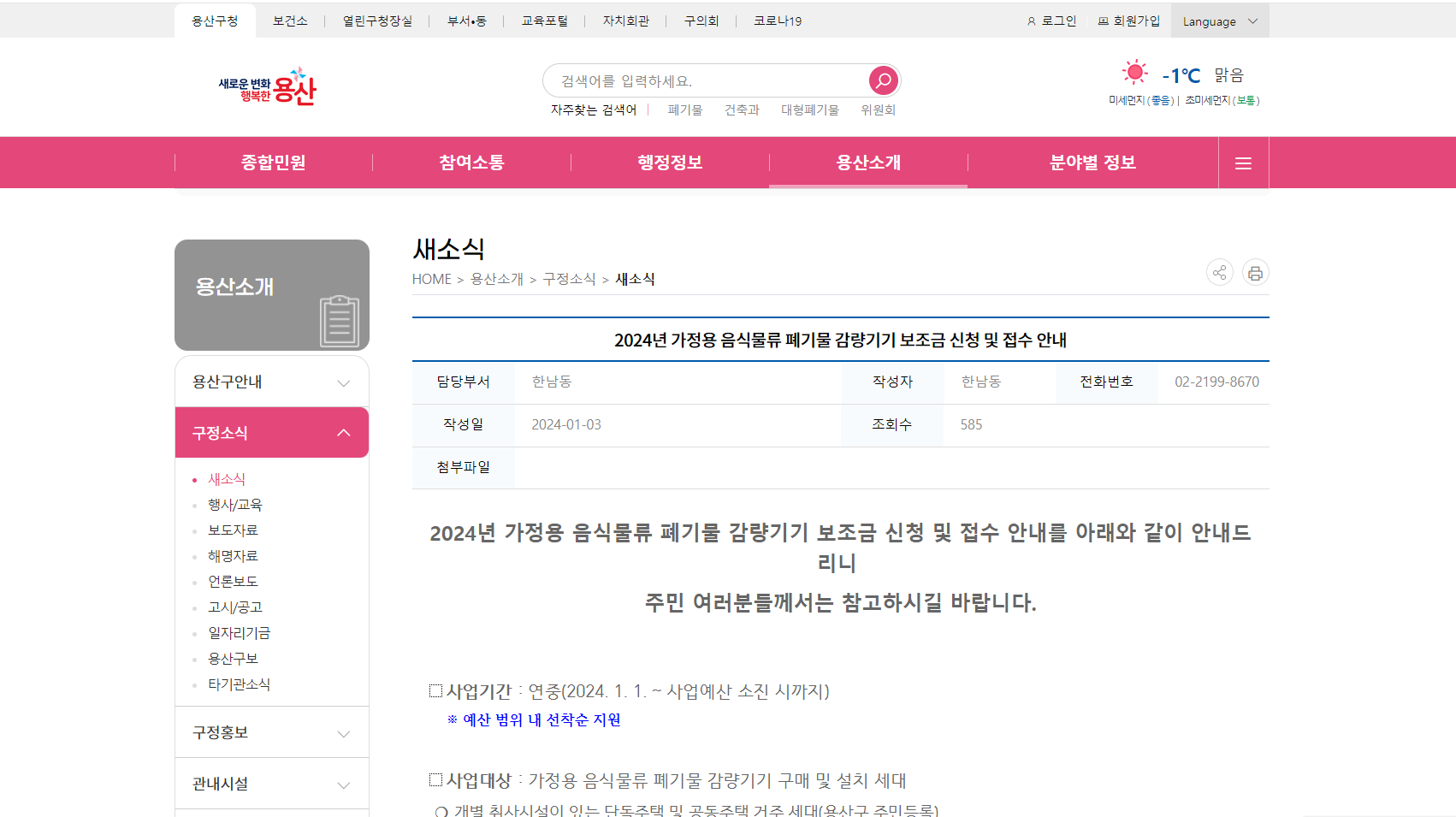Image resolution: width=1456 pixels, height=817 pixels.
Task: Select 고시/공고 in the sidebar
Action: coord(236,607)
